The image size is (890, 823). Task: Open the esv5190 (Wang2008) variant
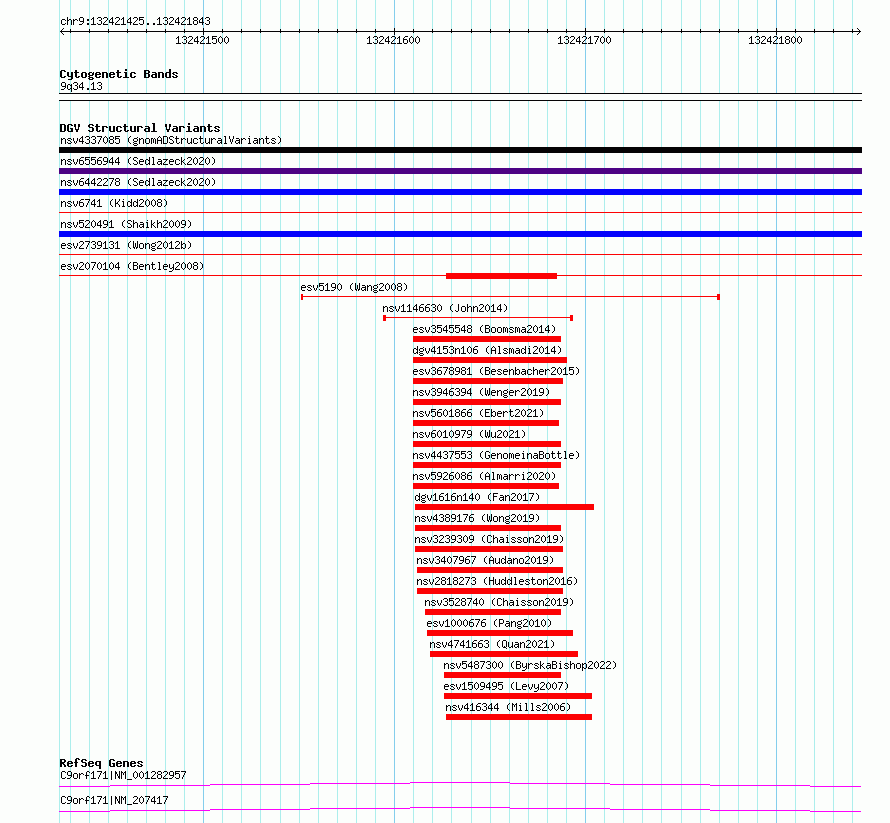354,287
